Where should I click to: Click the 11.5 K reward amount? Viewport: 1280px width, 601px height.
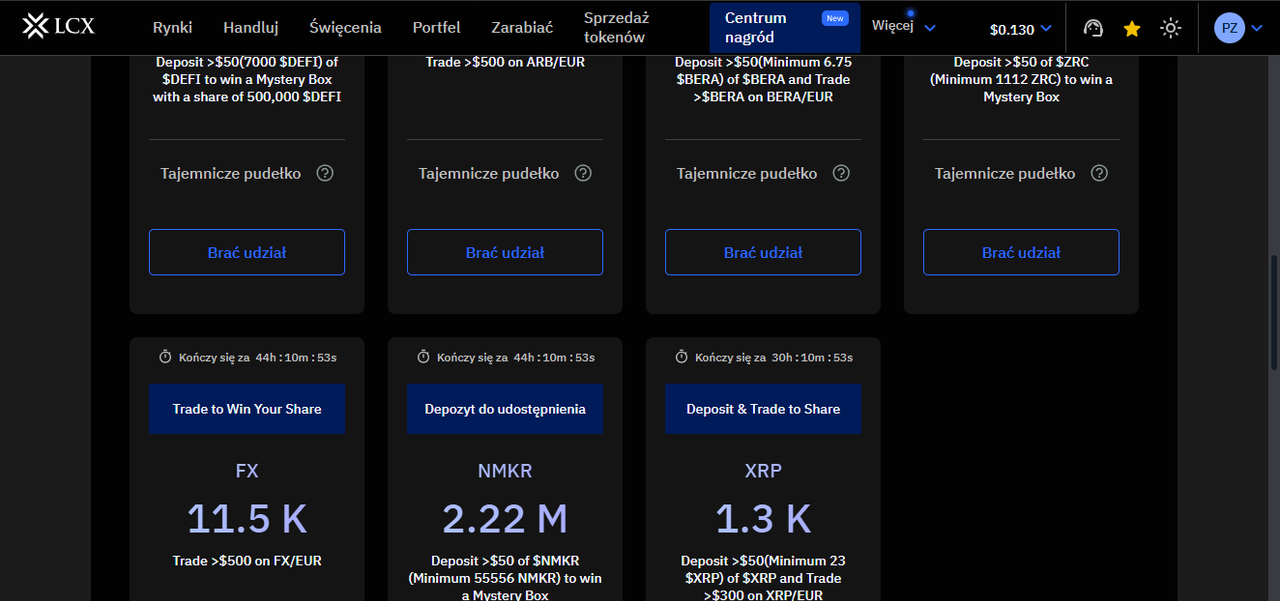click(247, 518)
